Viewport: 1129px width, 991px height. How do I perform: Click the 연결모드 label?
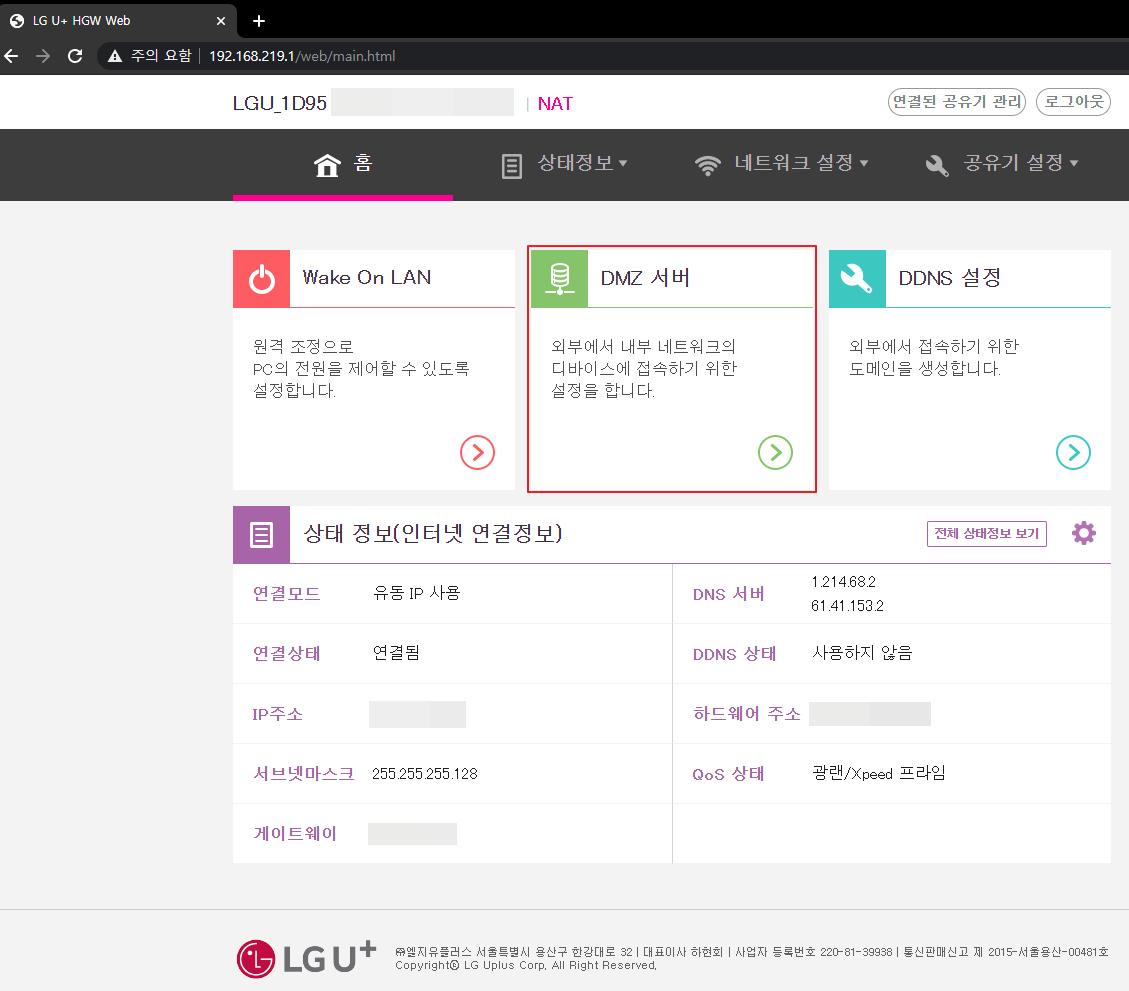tap(287, 593)
